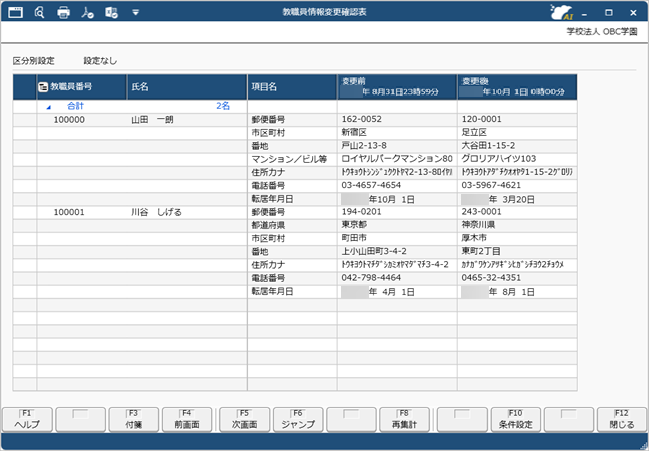649x451 pixels.
Task: Click the Excel export icon
Action: [x=111, y=12]
